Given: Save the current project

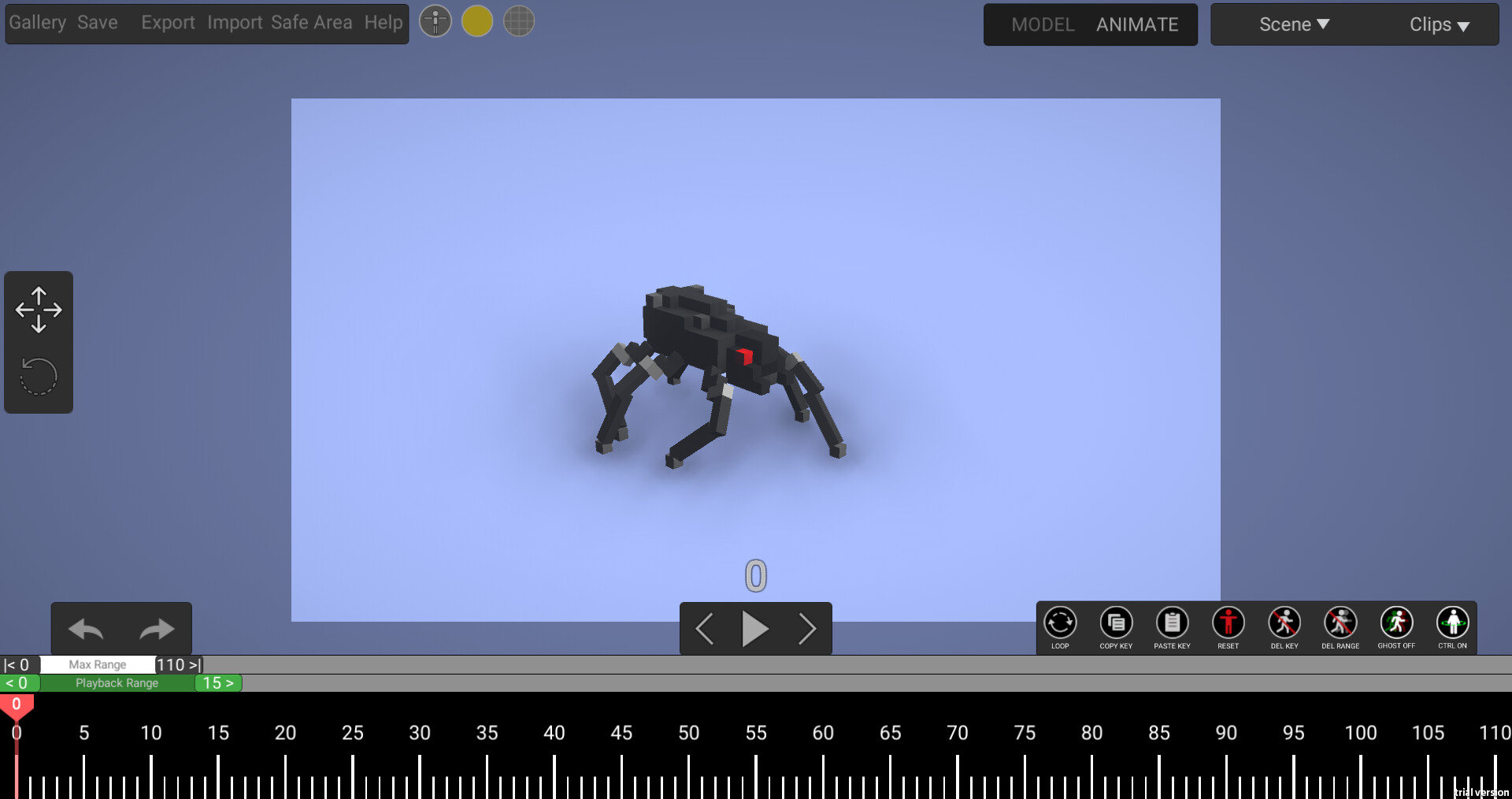Looking at the screenshot, I should 97,22.
